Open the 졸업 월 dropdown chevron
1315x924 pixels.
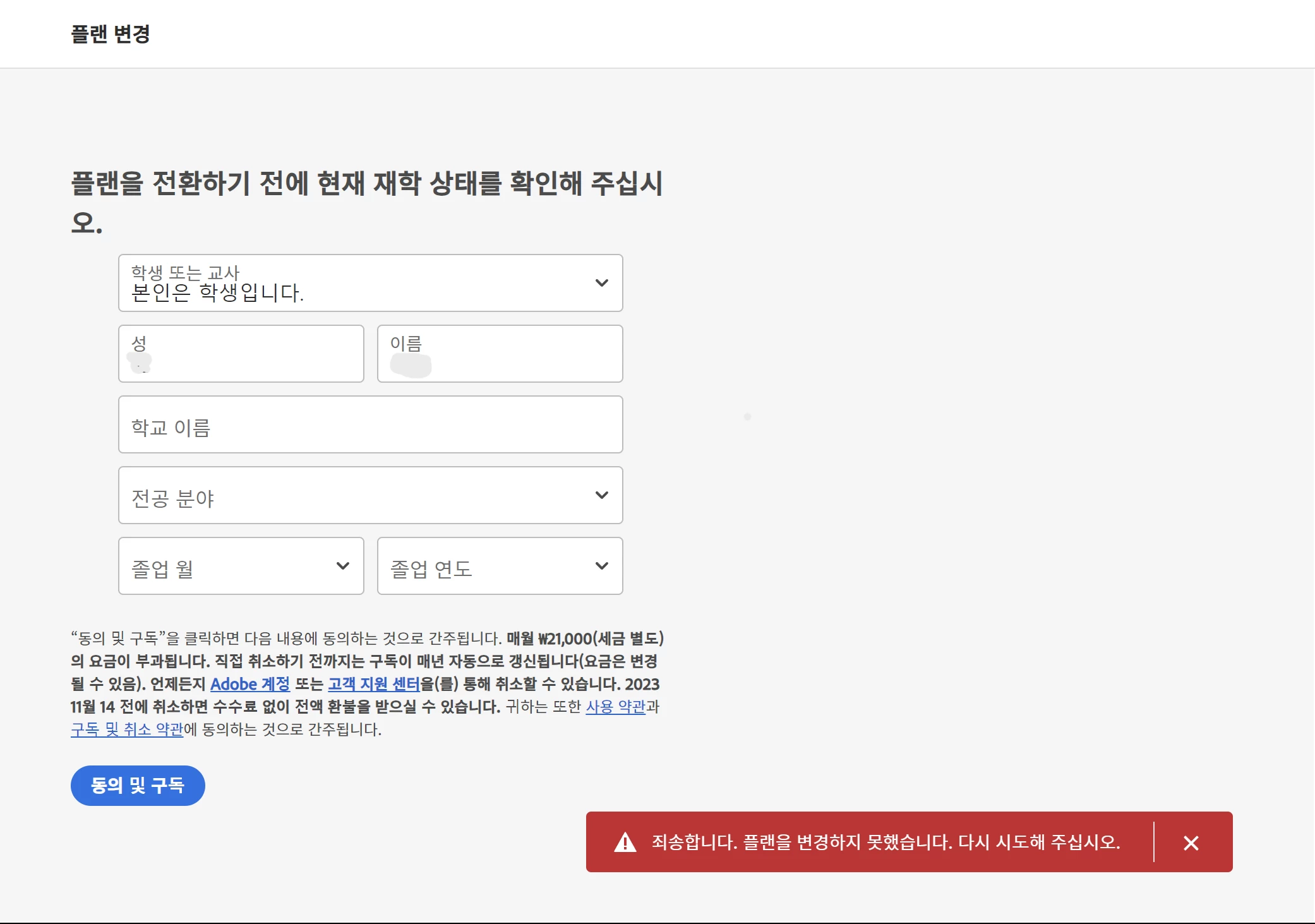342,566
